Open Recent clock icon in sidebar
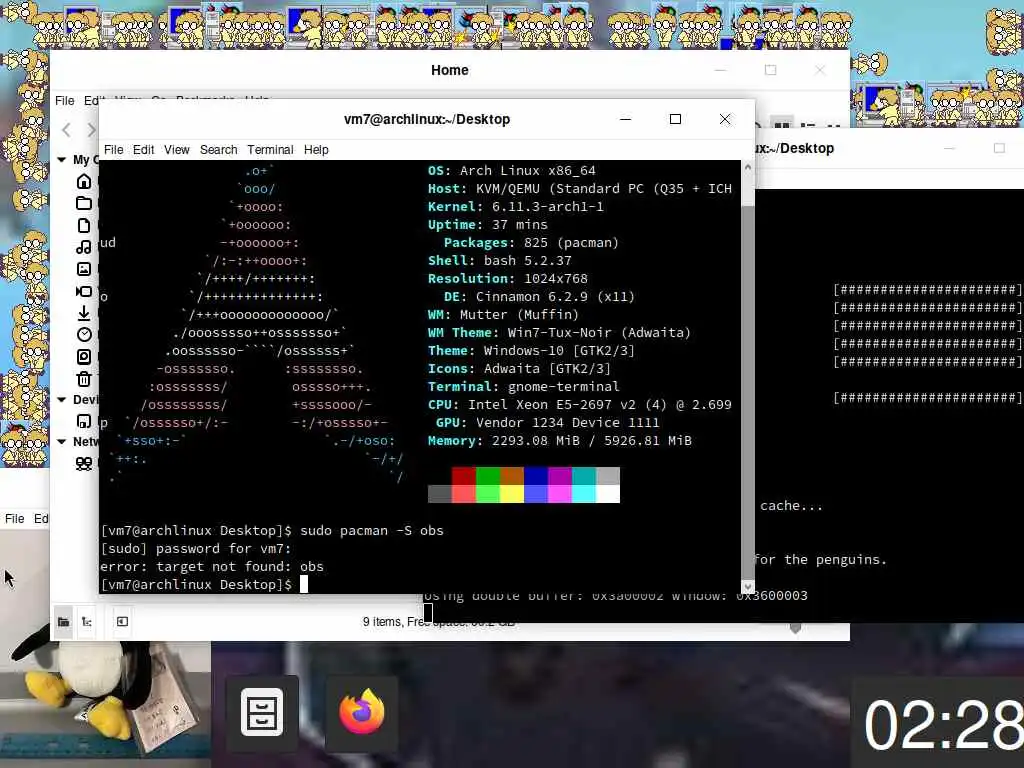The height and width of the screenshot is (768, 1024). click(x=84, y=334)
